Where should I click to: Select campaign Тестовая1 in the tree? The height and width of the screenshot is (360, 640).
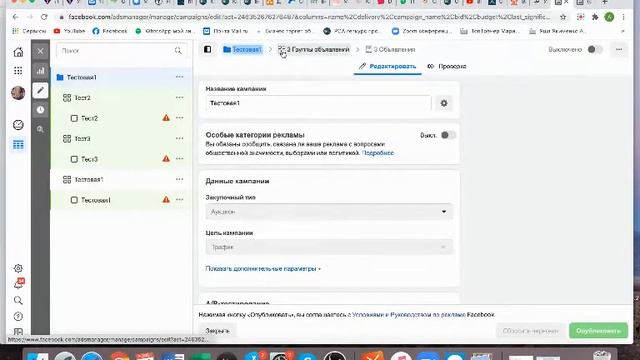[x=82, y=77]
